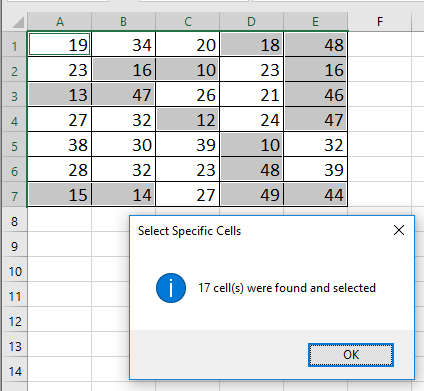Select row 1 header
This screenshot has height=391, width=424.
14,45
